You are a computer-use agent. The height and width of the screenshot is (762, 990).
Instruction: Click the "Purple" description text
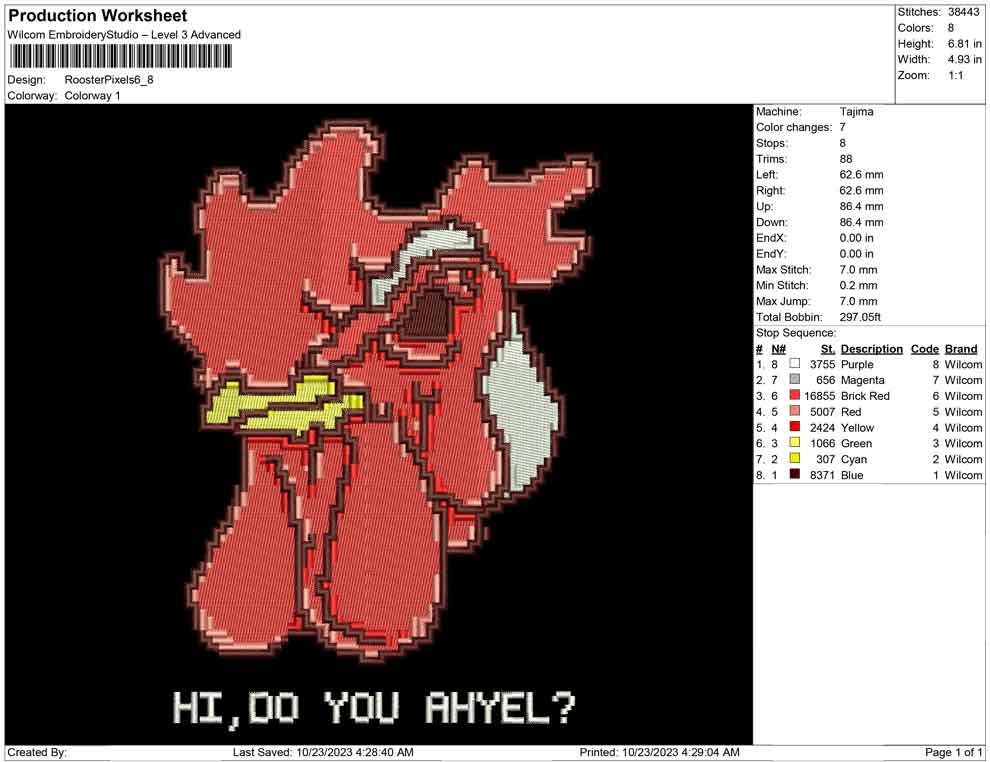coord(857,364)
